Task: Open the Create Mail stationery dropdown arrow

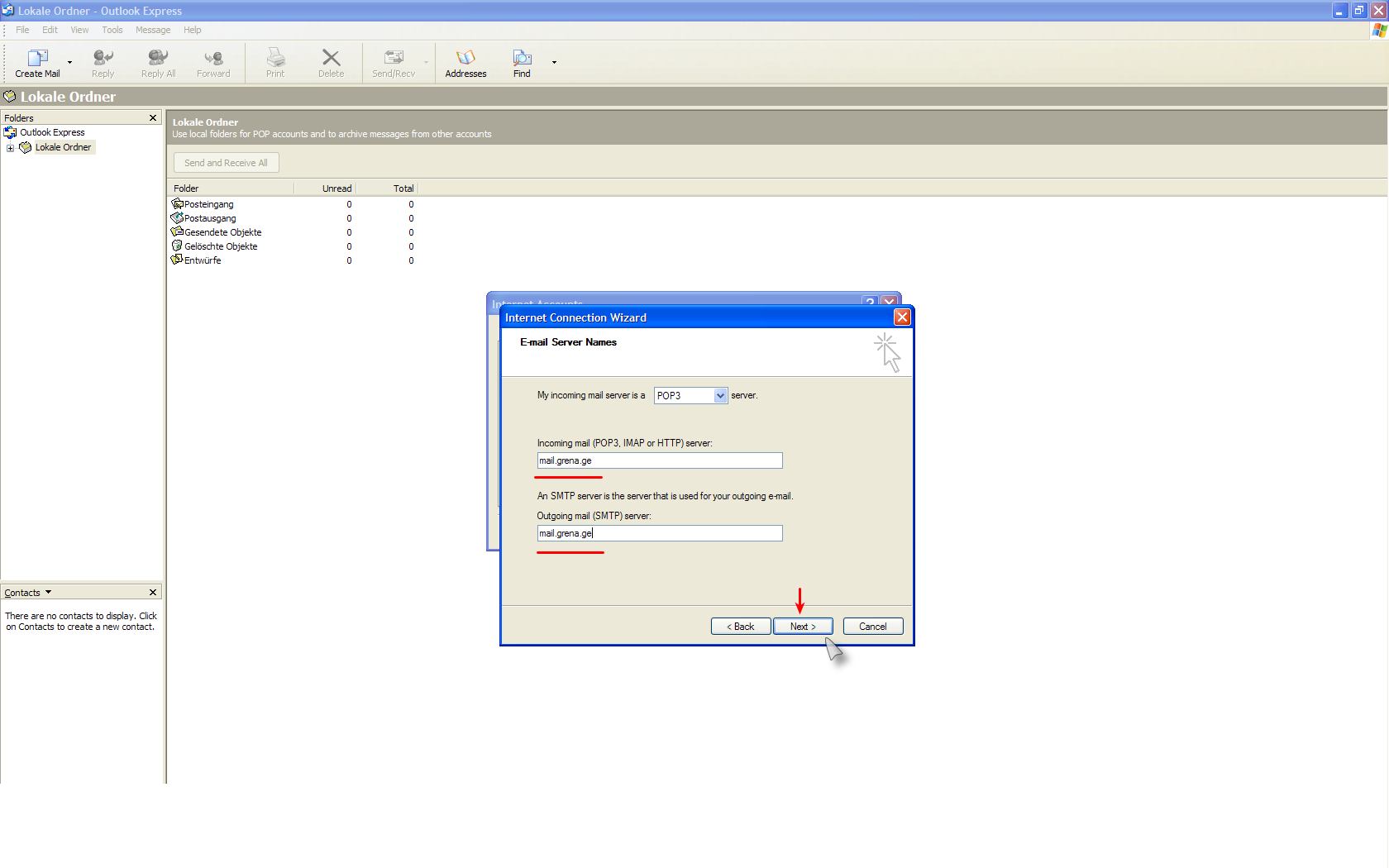Action: 69,62
